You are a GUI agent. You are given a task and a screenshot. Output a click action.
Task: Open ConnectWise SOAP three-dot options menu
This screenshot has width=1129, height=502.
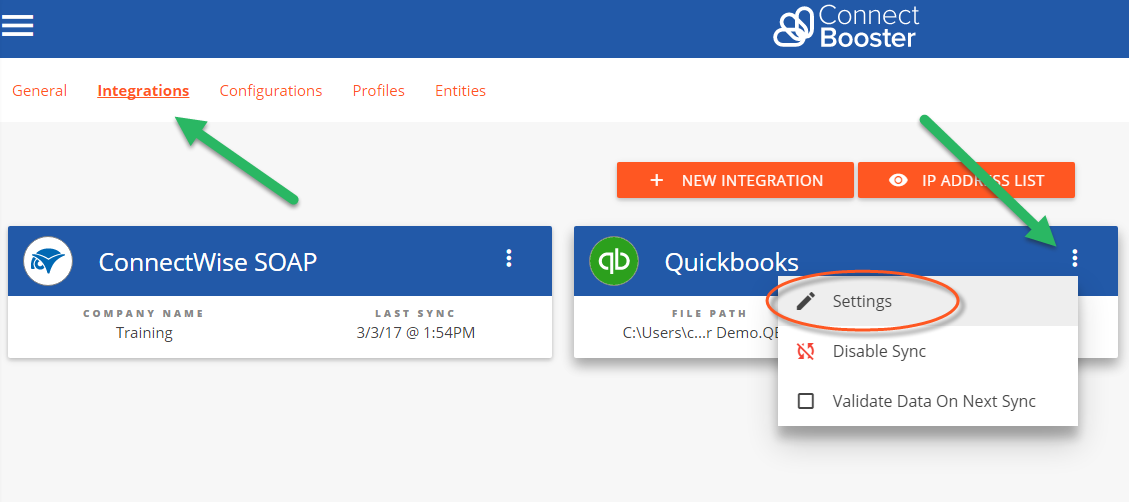coord(509,259)
